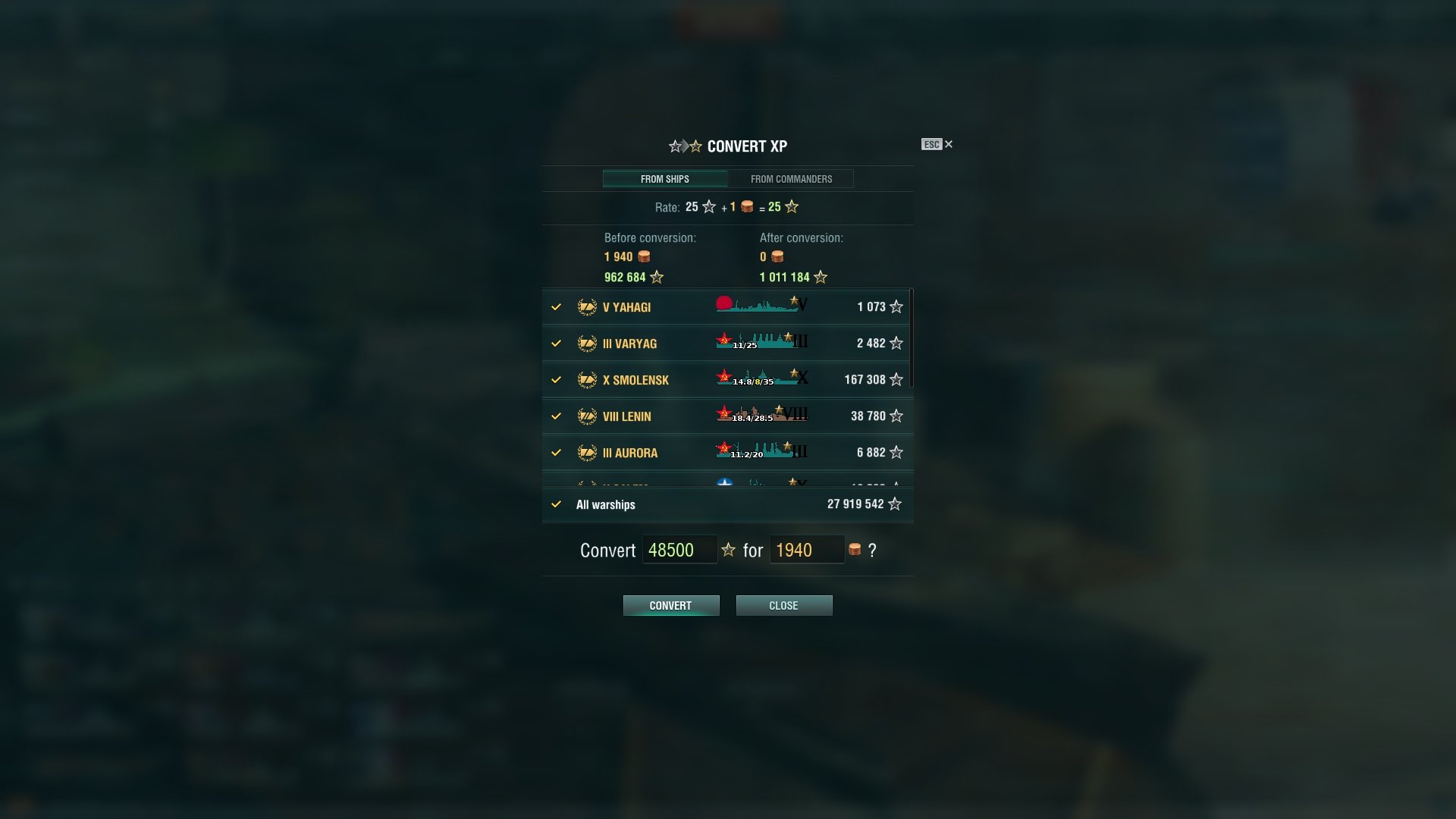Click the Yahagi Japanese flag silhouette icon
1456x819 pixels.
click(x=762, y=305)
